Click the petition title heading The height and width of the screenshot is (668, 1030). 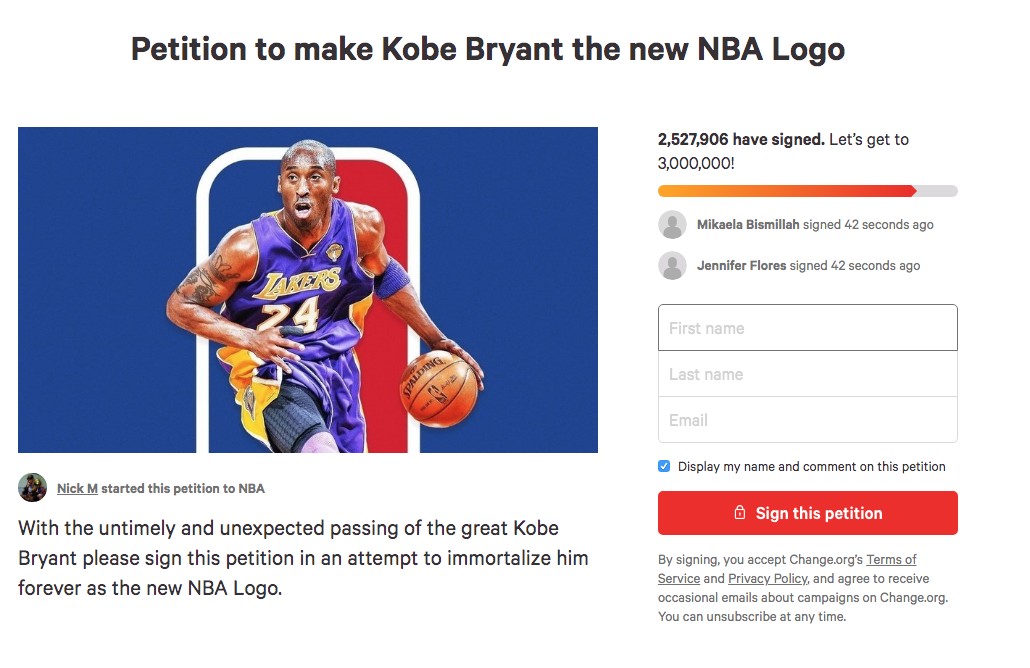pos(488,49)
